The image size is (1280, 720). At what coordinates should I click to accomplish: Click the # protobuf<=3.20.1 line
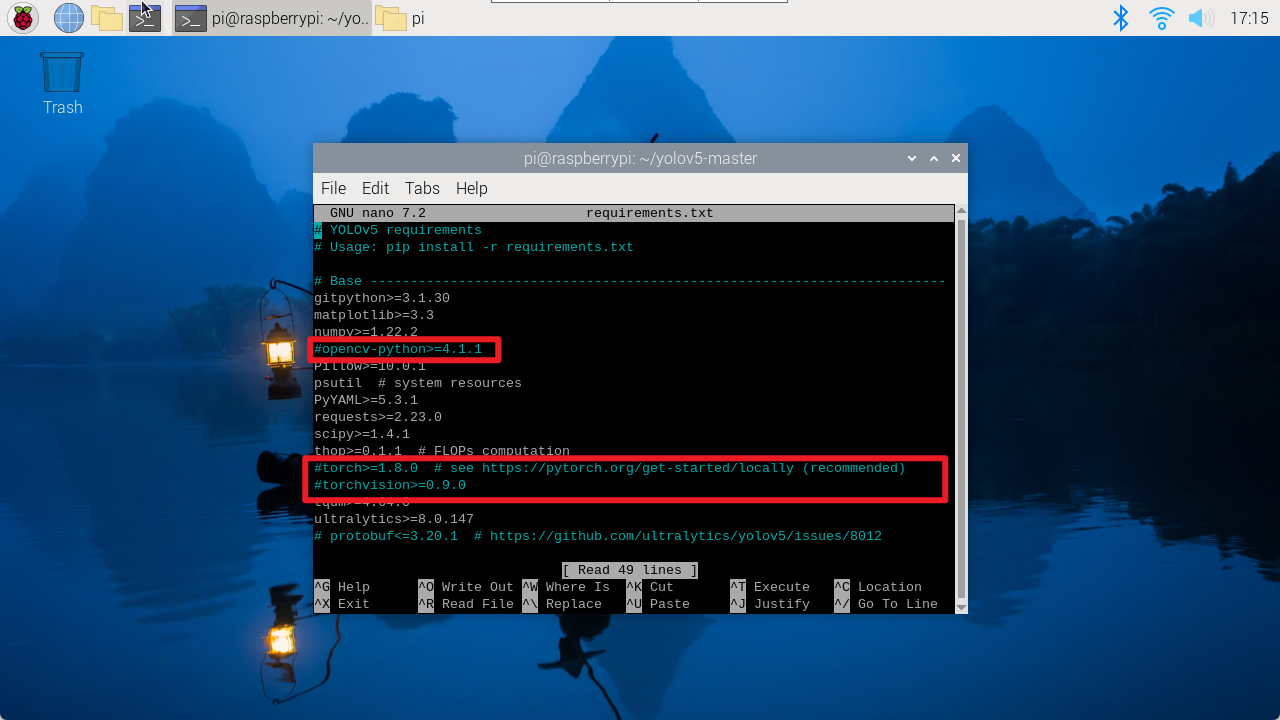(x=598, y=536)
